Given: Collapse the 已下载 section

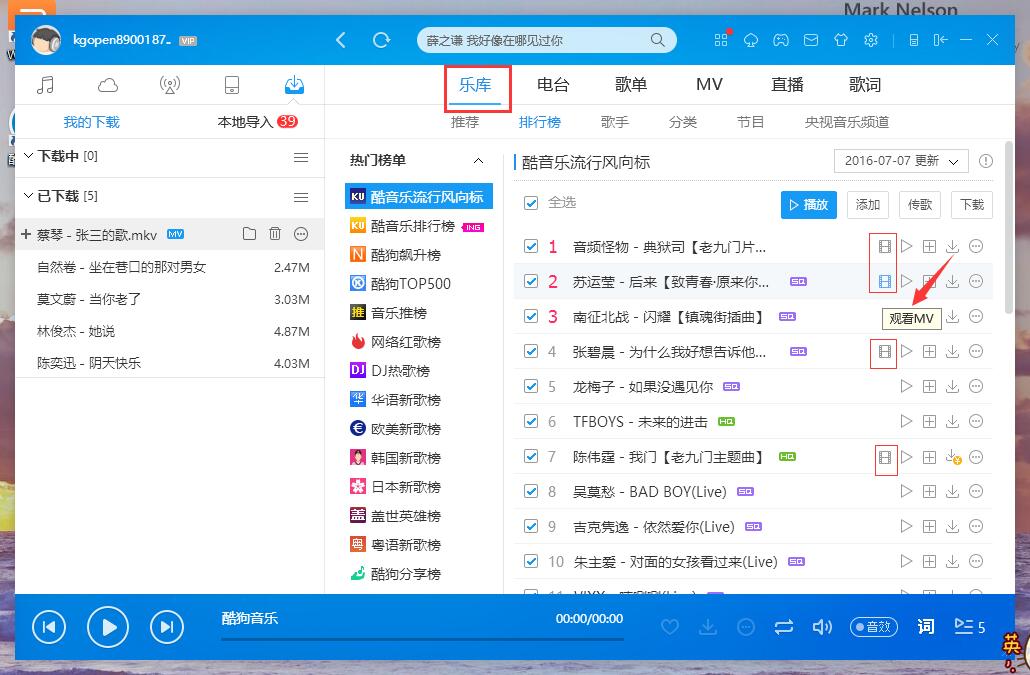Looking at the screenshot, I should pos(28,196).
